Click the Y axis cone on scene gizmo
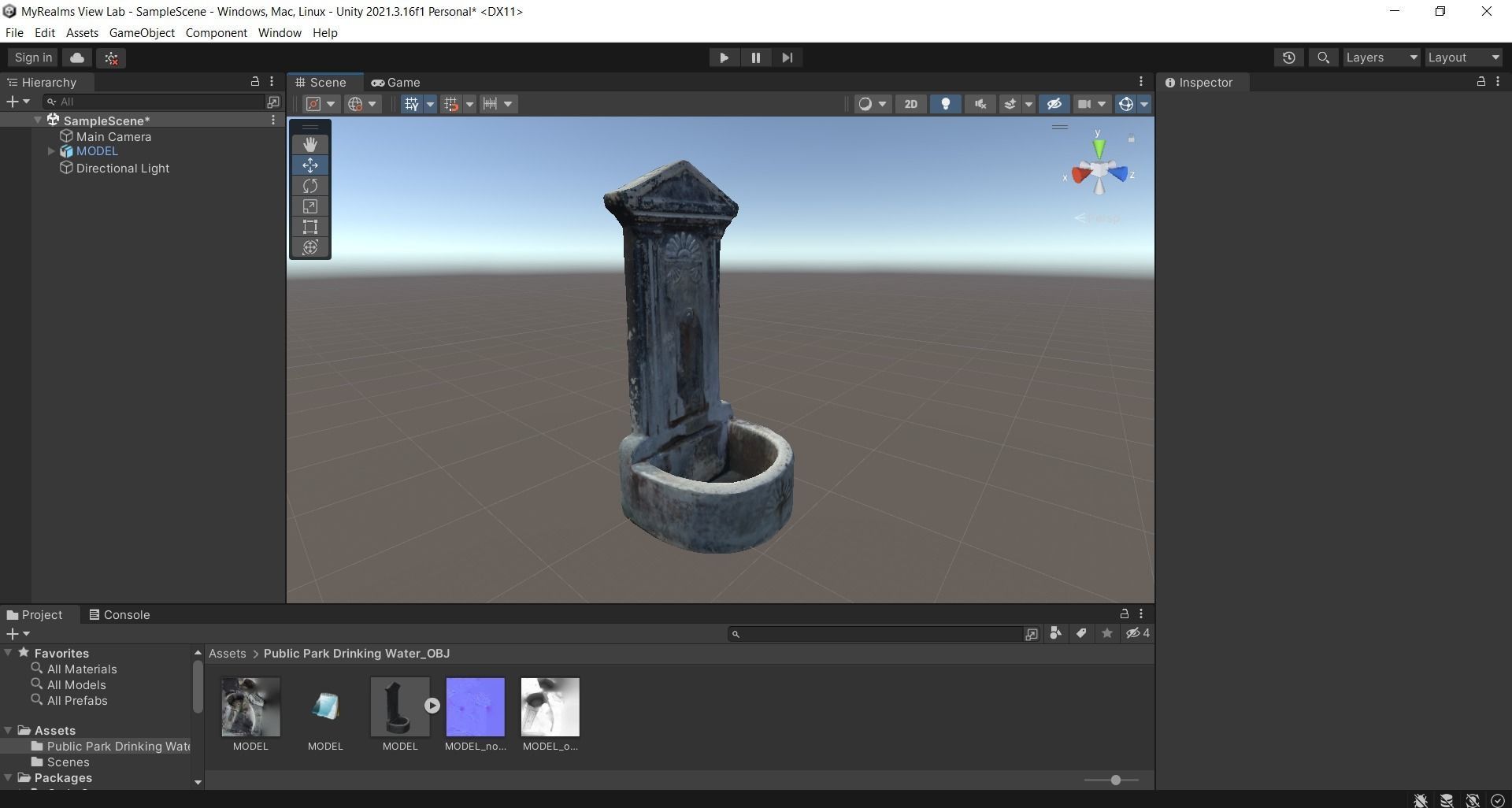This screenshot has width=1512, height=808. click(1099, 147)
